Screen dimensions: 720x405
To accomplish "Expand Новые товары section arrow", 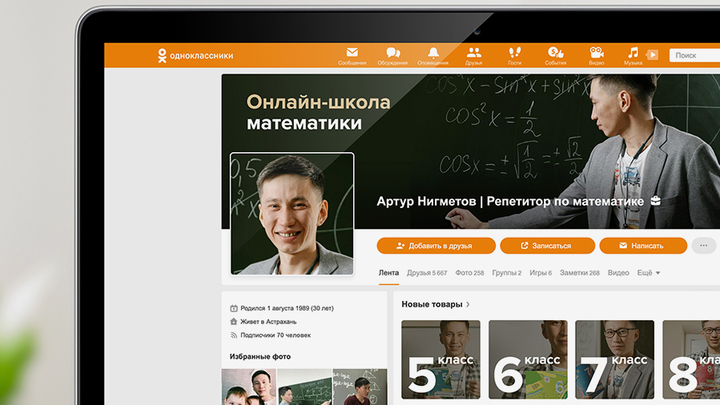I will tap(468, 304).
